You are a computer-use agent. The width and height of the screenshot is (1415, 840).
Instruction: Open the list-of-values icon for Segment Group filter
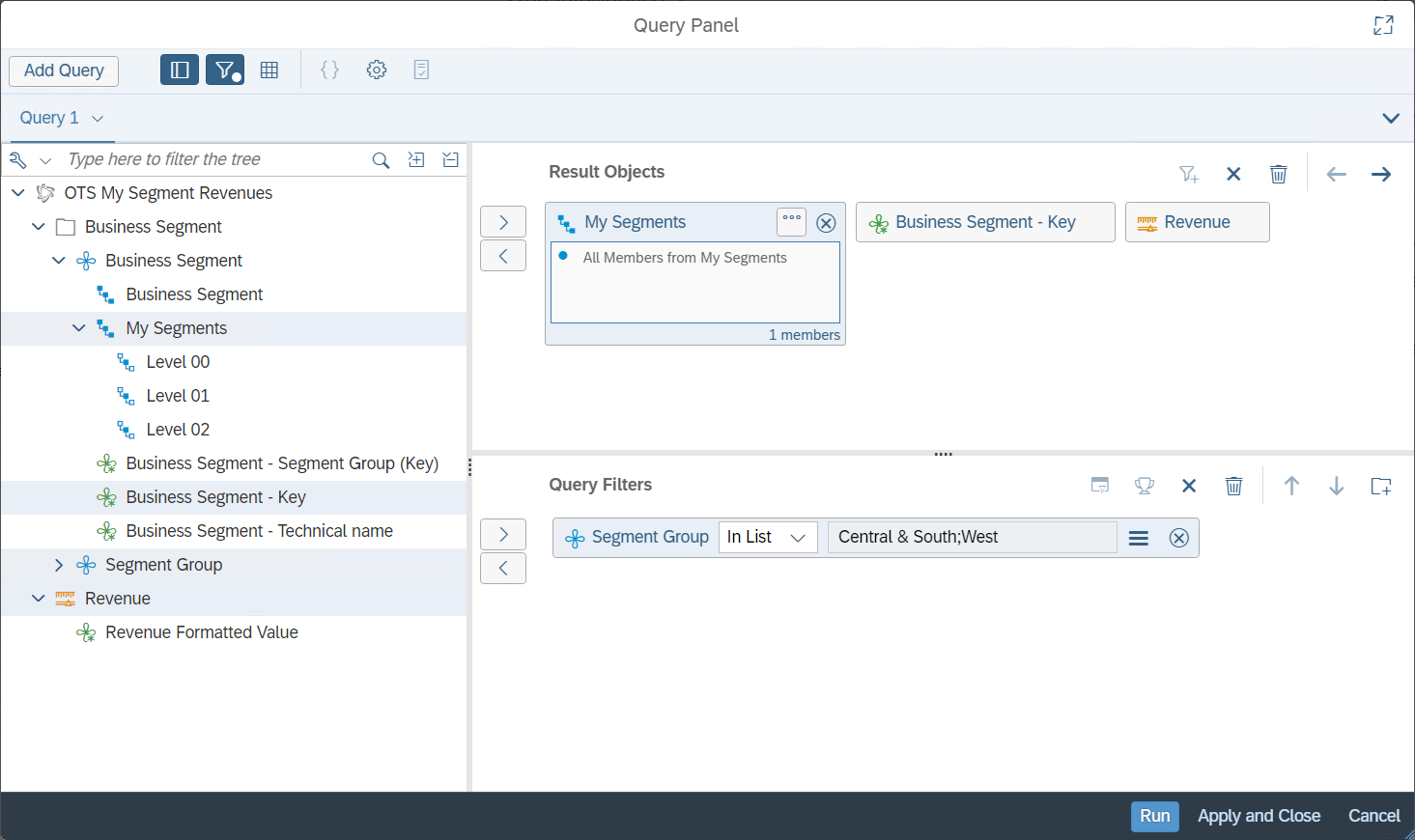[1139, 538]
